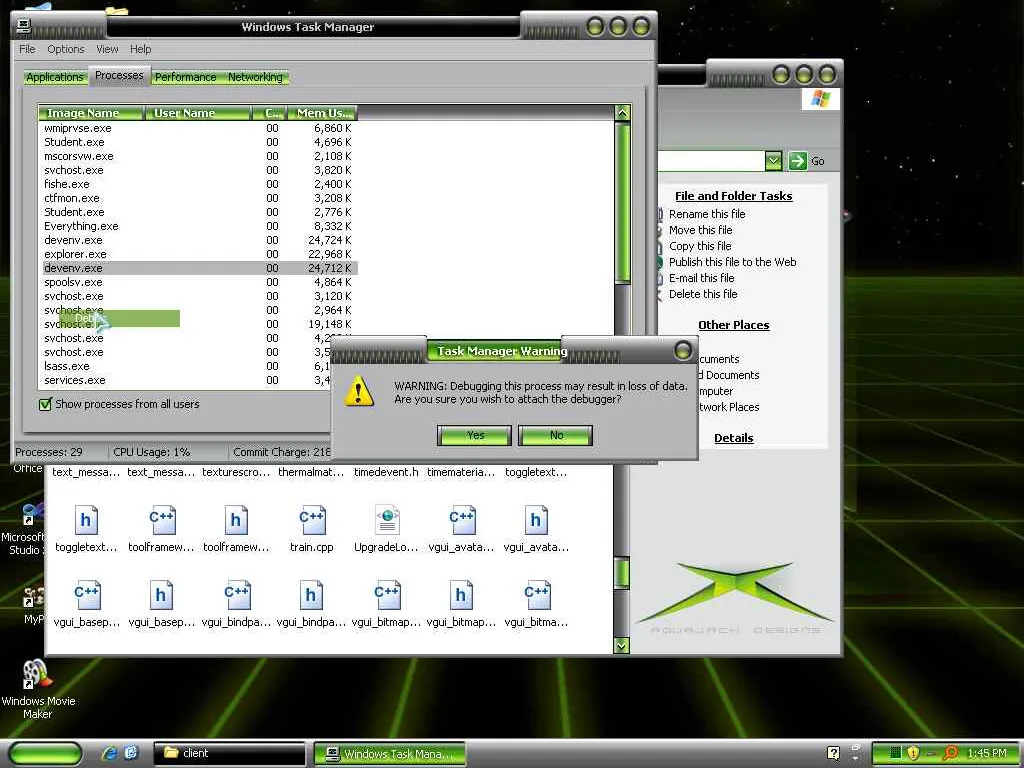
Task: Click Publish this file to the Web
Action: pyautogui.click(x=732, y=262)
